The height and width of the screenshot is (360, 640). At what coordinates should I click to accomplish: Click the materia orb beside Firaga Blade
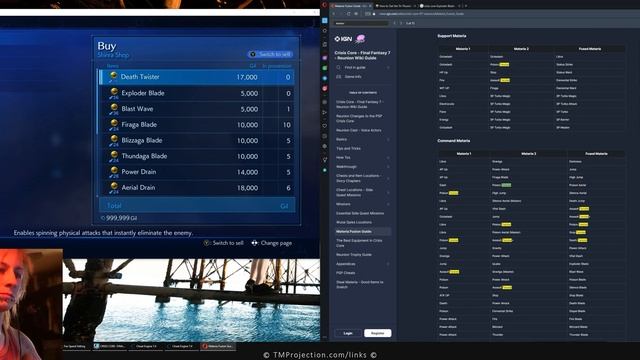coord(114,123)
